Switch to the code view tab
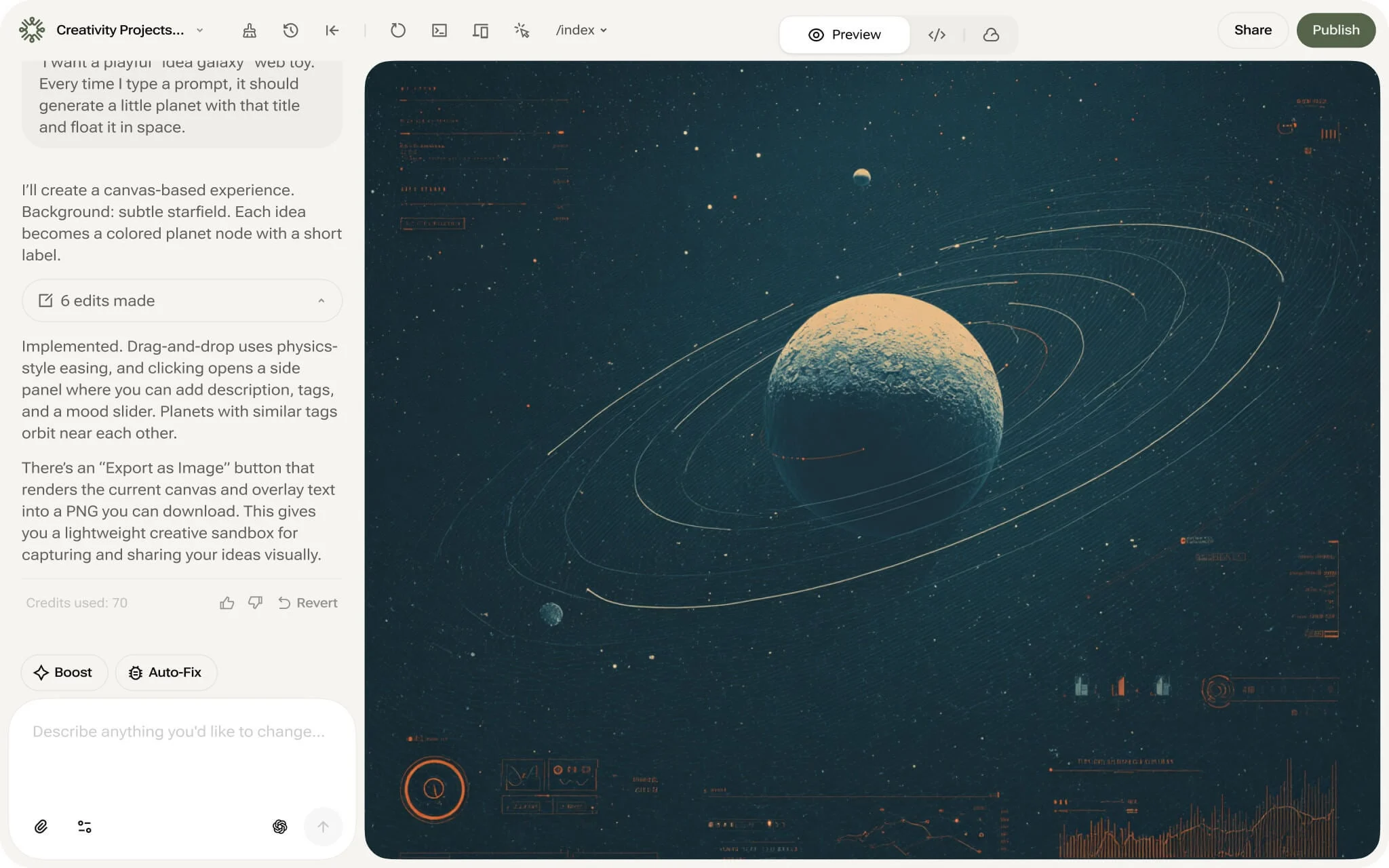The image size is (1389, 868). [937, 35]
